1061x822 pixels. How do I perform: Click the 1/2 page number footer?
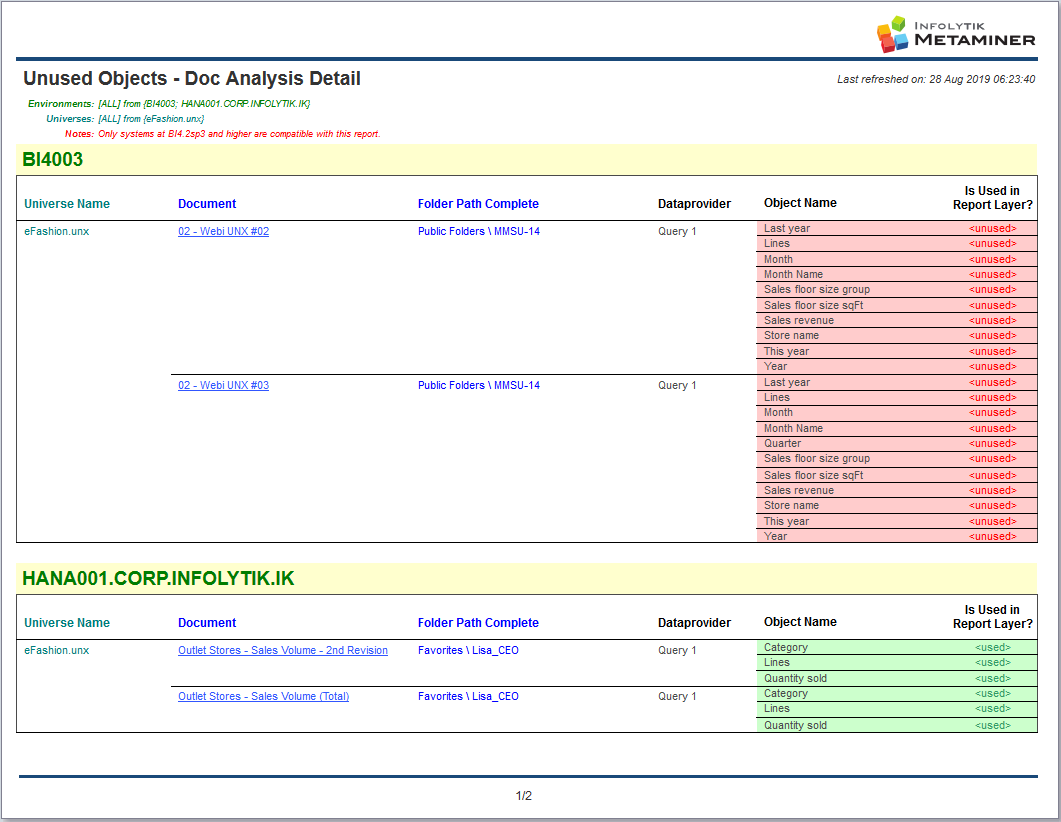pos(524,796)
